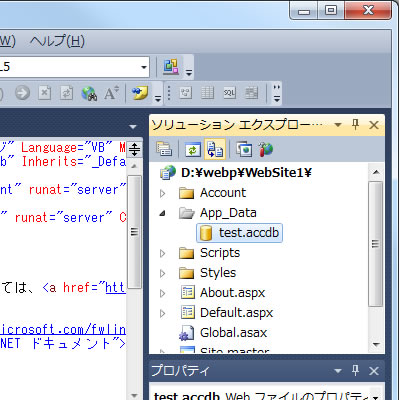Click the Show SQL Pane icon
This screenshot has width=400, height=400.
[x=229, y=93]
